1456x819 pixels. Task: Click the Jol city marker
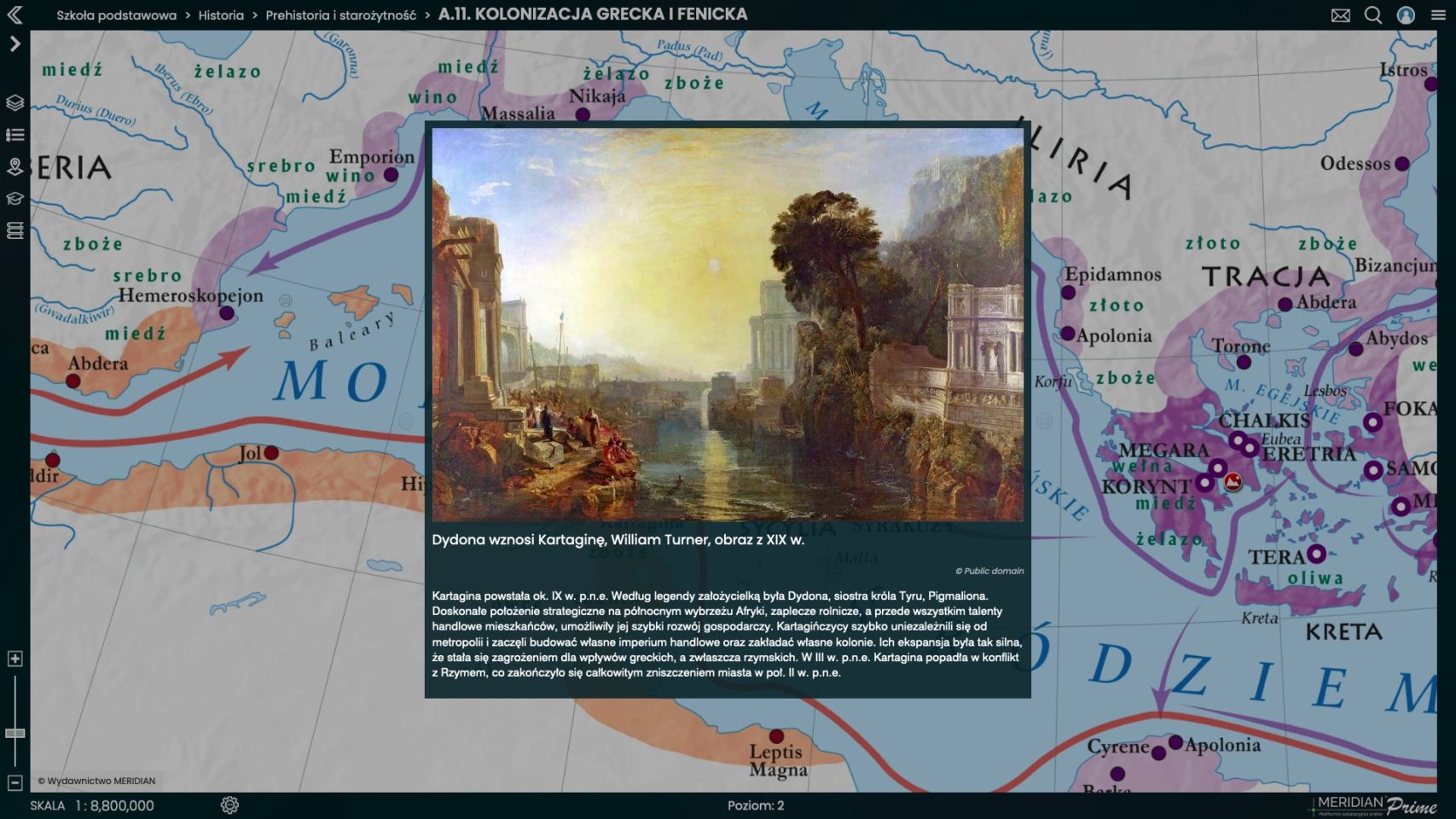click(271, 453)
